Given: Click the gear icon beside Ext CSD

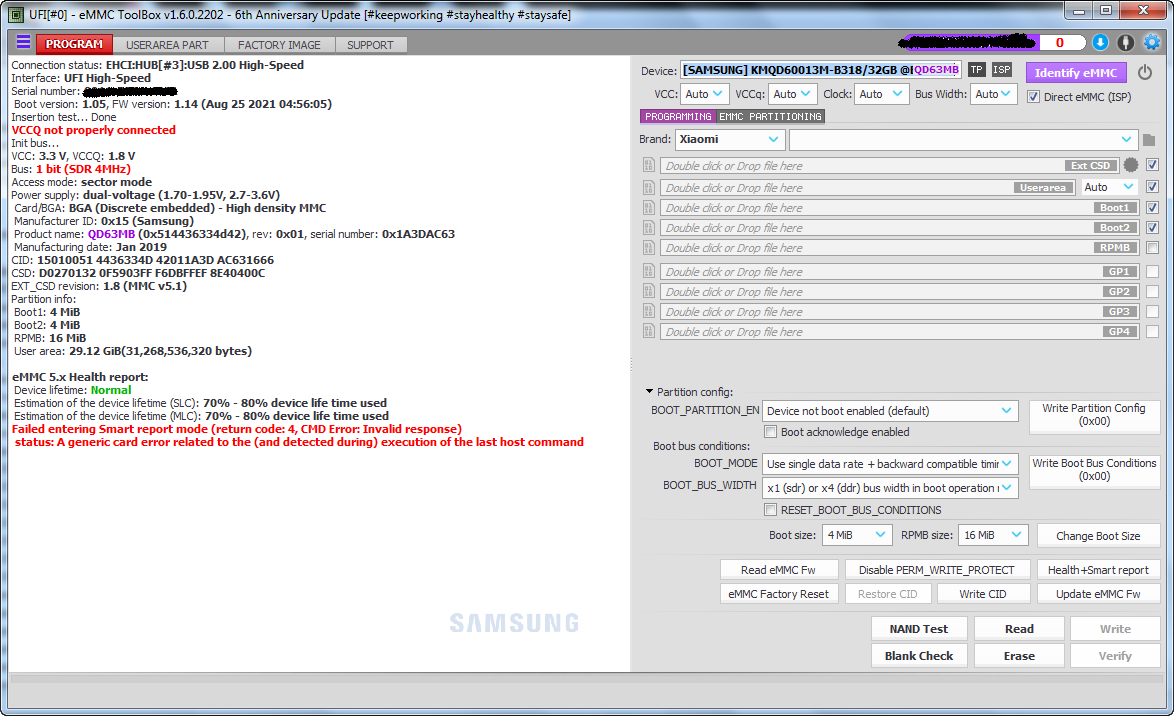Looking at the screenshot, I should (1131, 165).
